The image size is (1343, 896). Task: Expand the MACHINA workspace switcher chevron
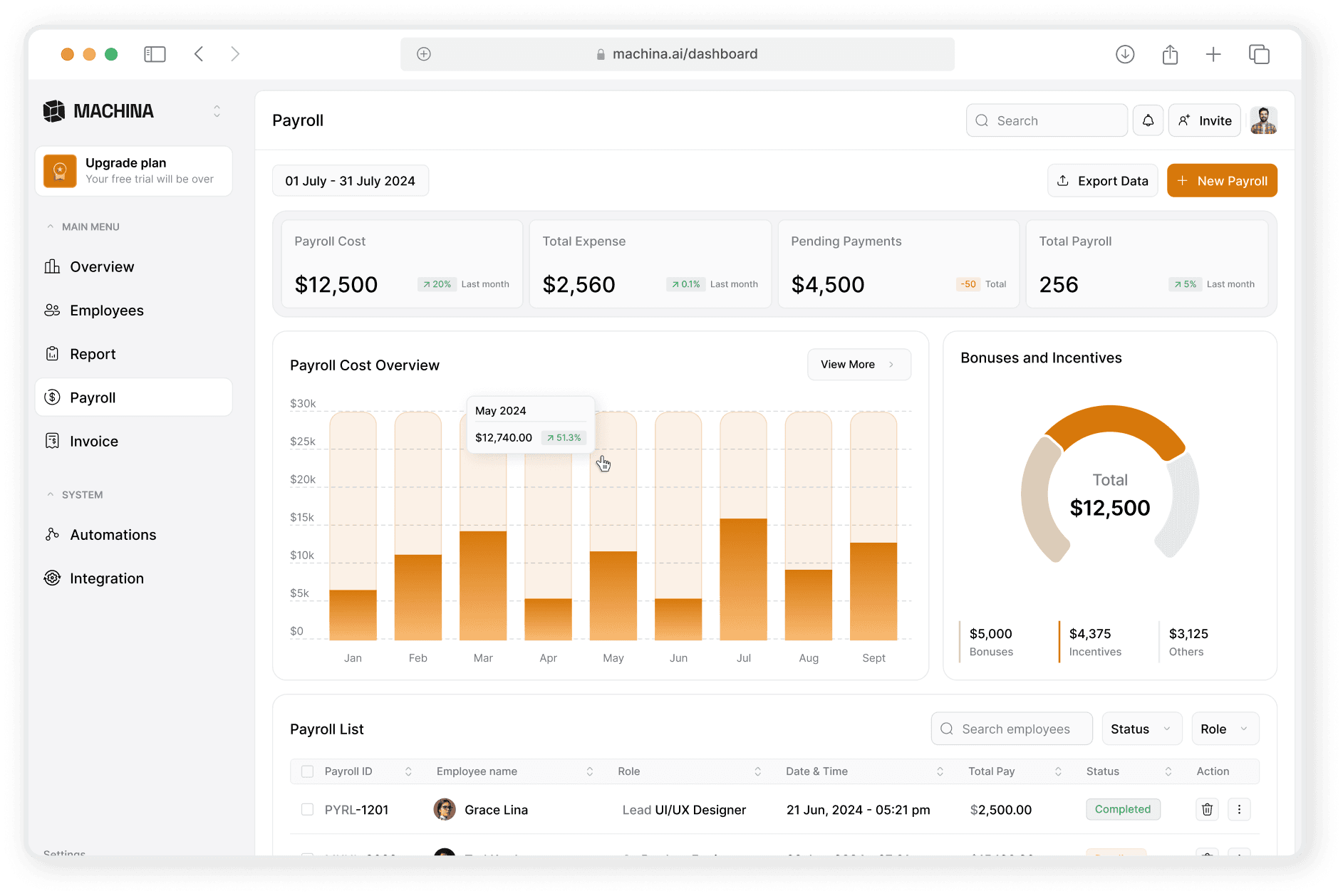(217, 111)
